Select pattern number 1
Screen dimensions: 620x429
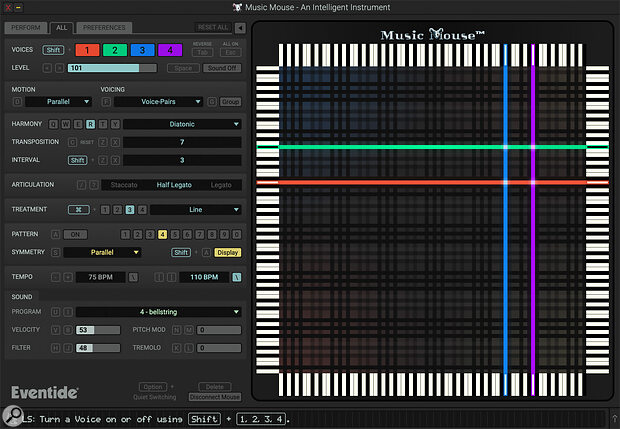[125, 234]
